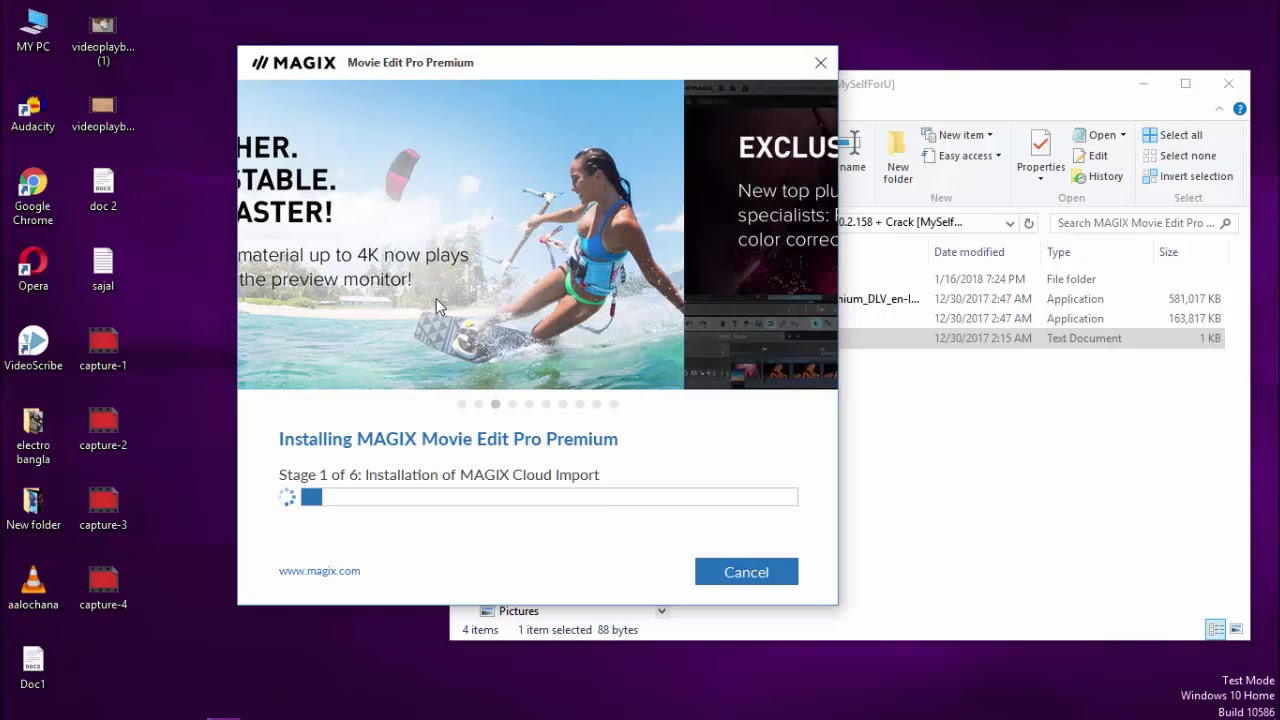
Task: Collapse the Explorer ribbon with the chevron
Action: (1219, 109)
